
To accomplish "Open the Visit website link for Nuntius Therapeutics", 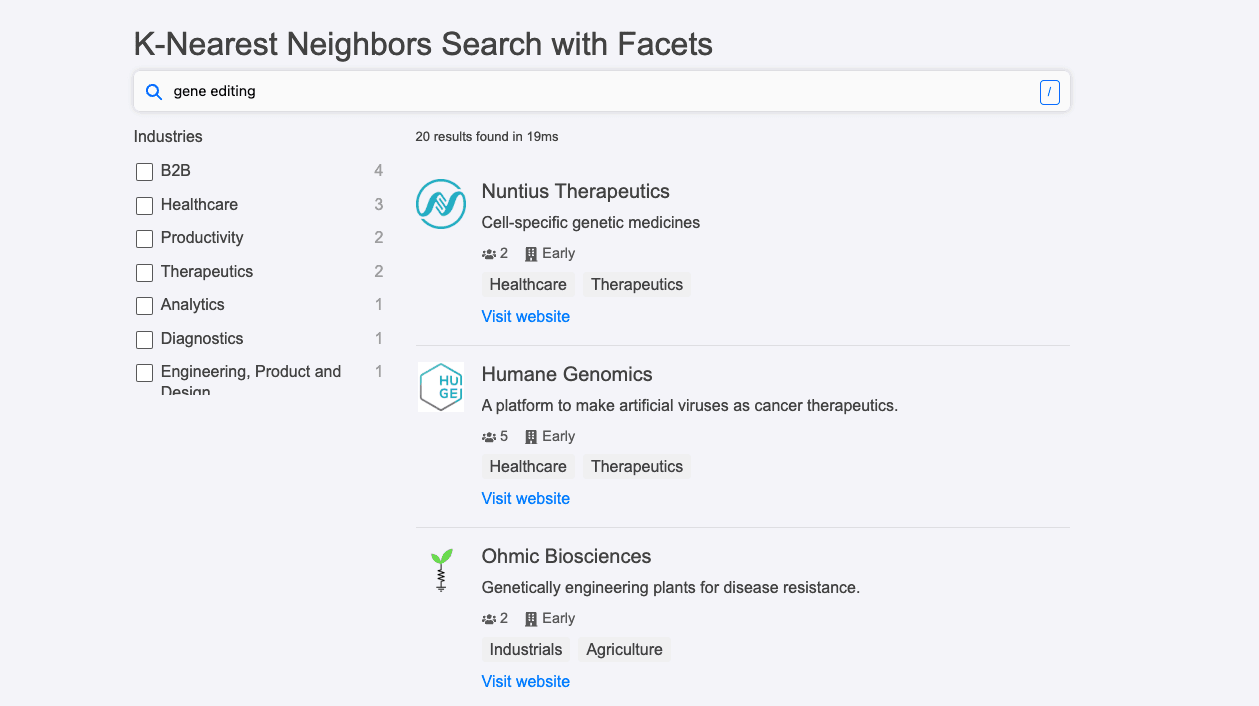I will (x=525, y=316).
